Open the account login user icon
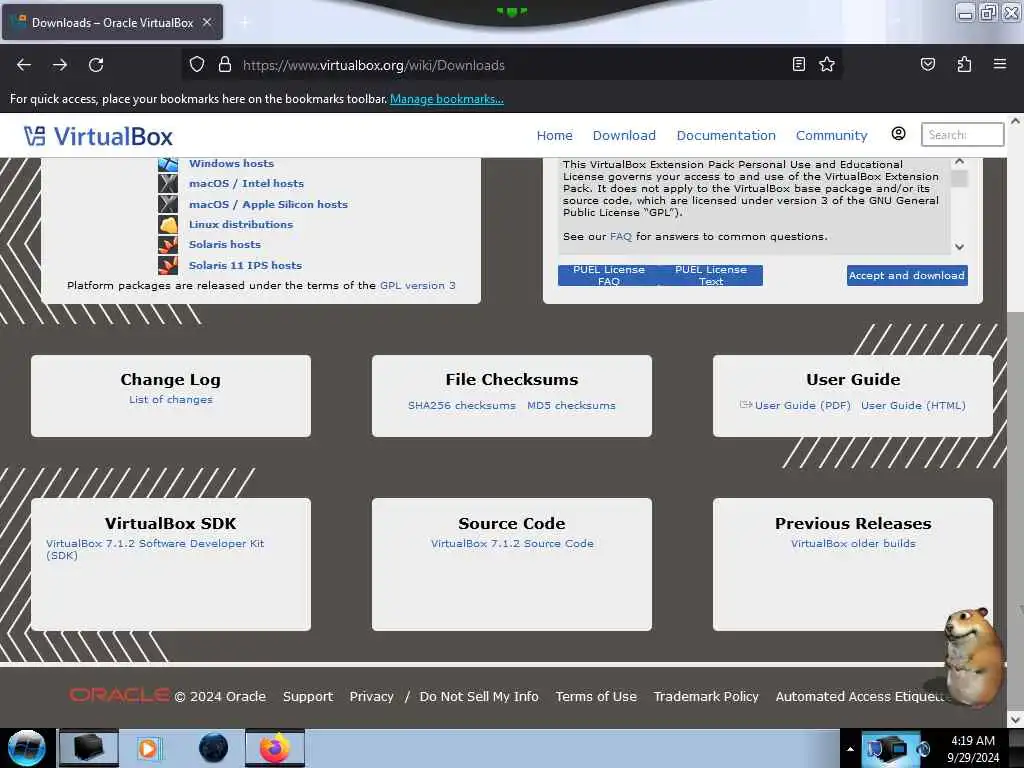Screen dimensions: 1024x768 click(x=898, y=134)
